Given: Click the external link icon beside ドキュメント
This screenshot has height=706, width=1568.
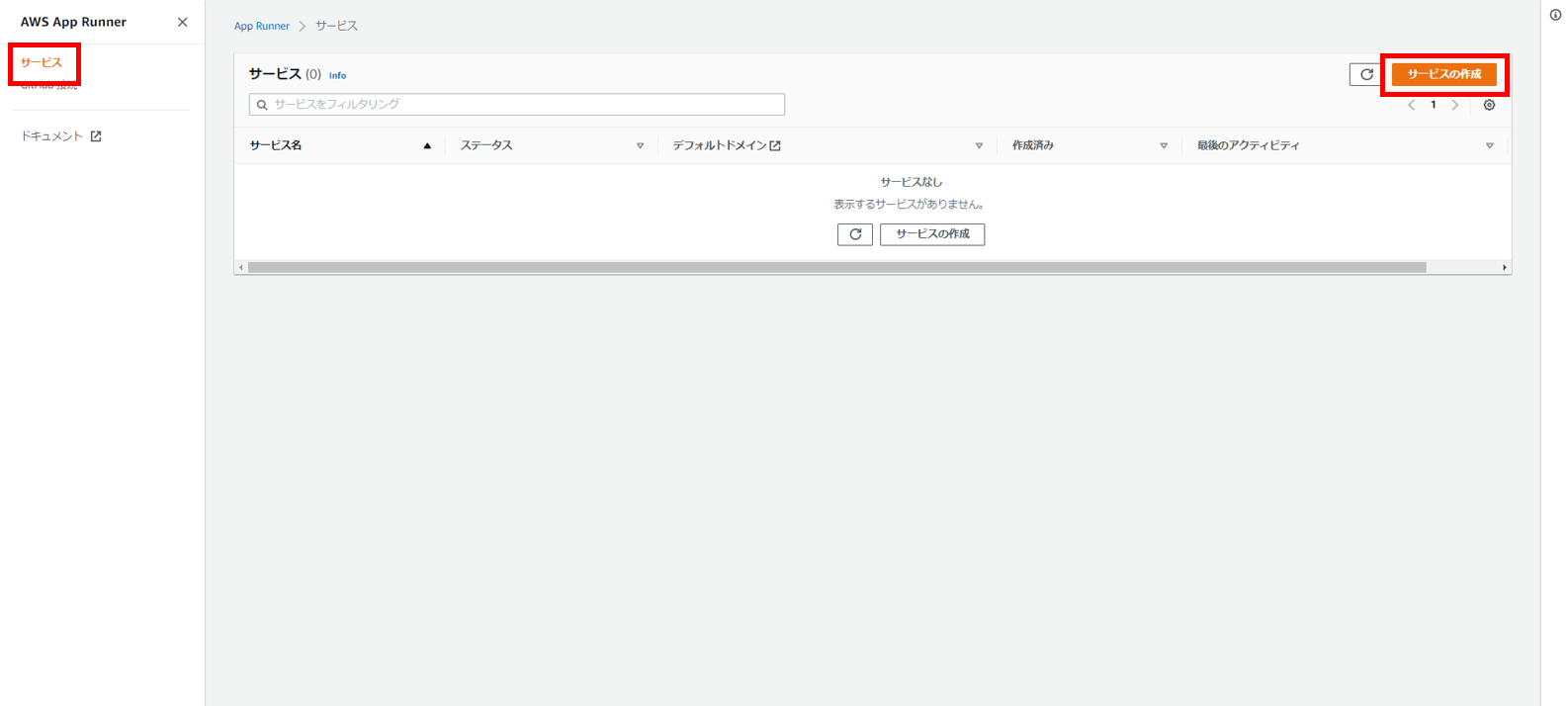Looking at the screenshot, I should [x=96, y=136].
